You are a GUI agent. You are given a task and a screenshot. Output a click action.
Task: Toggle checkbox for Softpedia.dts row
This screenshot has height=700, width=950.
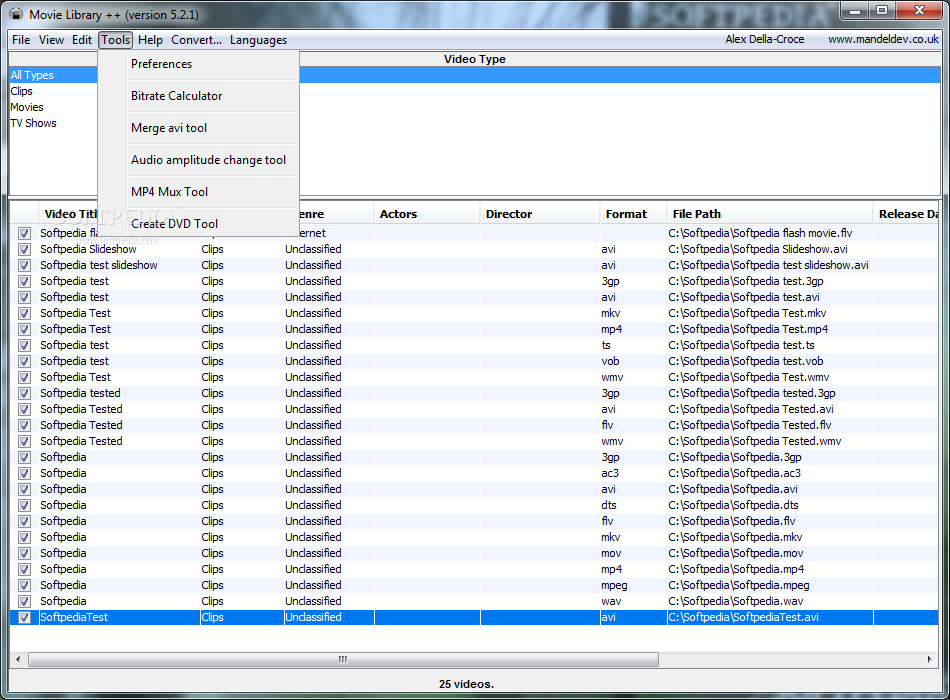click(24, 505)
